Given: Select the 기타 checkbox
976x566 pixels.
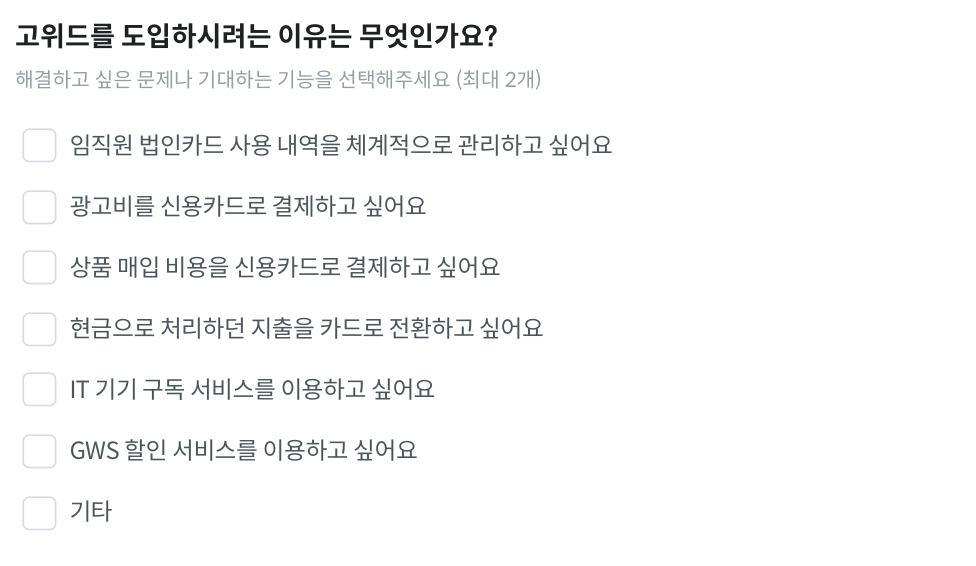Looking at the screenshot, I should (39, 512).
